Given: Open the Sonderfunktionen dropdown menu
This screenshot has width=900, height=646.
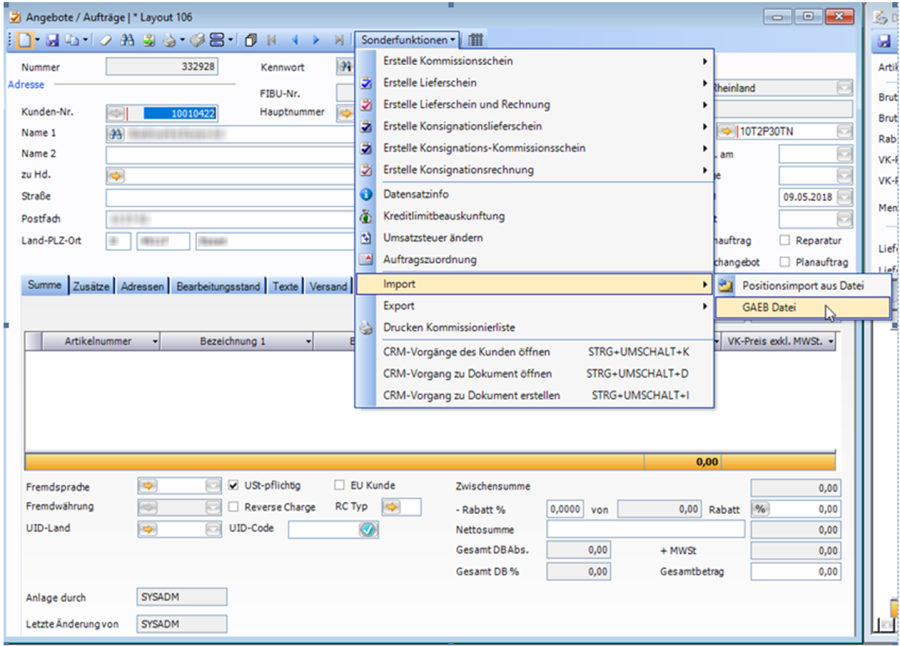Looking at the screenshot, I should tap(408, 40).
